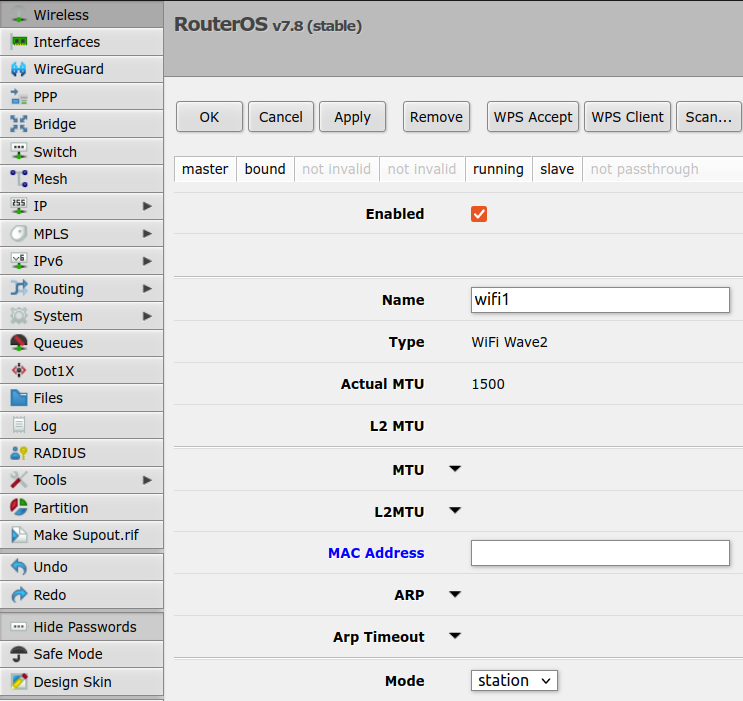This screenshot has height=701, width=743.
Task: Open the Wireless menu item
Action: [82, 14]
